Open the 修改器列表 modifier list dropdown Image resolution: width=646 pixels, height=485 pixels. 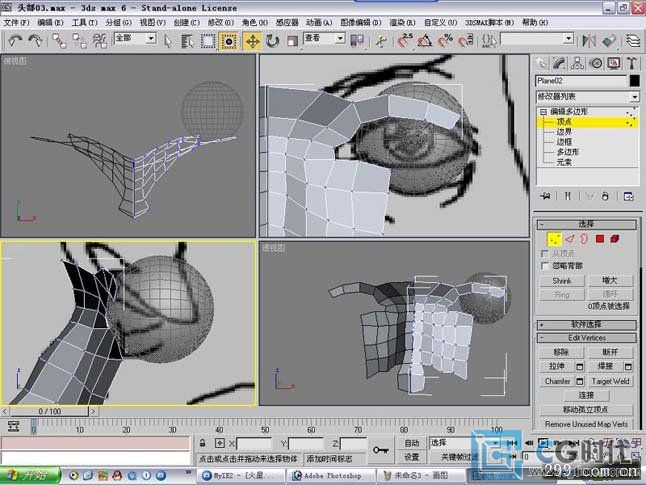click(634, 97)
